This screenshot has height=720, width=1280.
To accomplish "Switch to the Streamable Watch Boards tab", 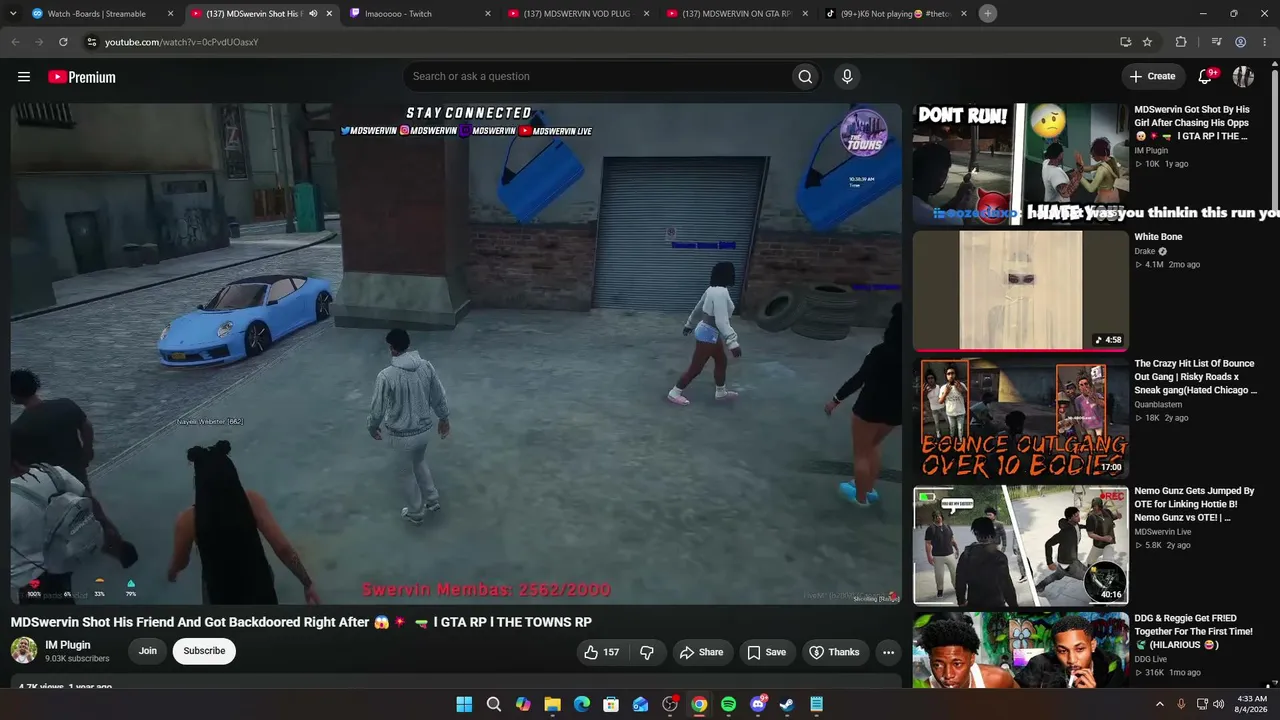I will point(104,14).
